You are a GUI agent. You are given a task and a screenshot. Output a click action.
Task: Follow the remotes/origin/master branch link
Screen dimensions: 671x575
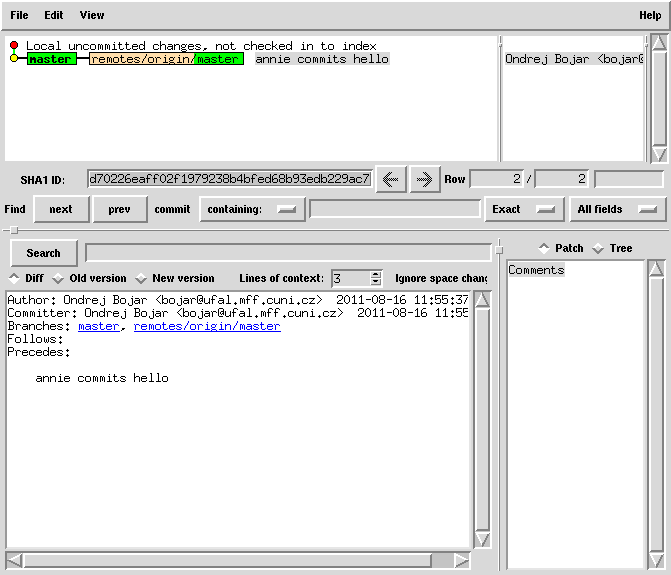pyautogui.click(x=207, y=326)
